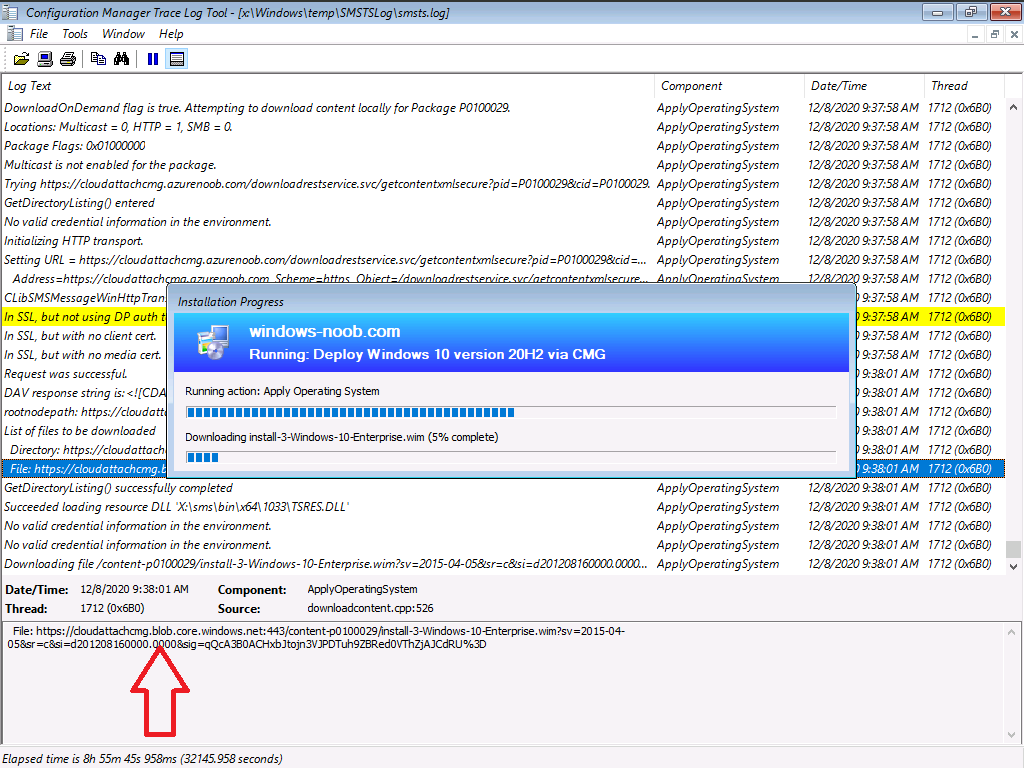Click the elapsed time status bar text
This screenshot has height=768, width=1024.
[x=142, y=758]
